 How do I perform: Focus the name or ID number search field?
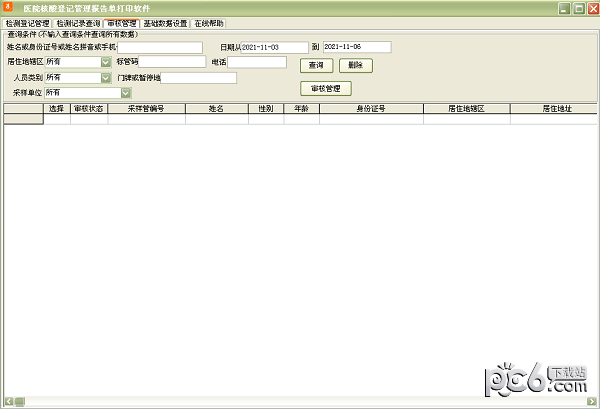(160, 47)
